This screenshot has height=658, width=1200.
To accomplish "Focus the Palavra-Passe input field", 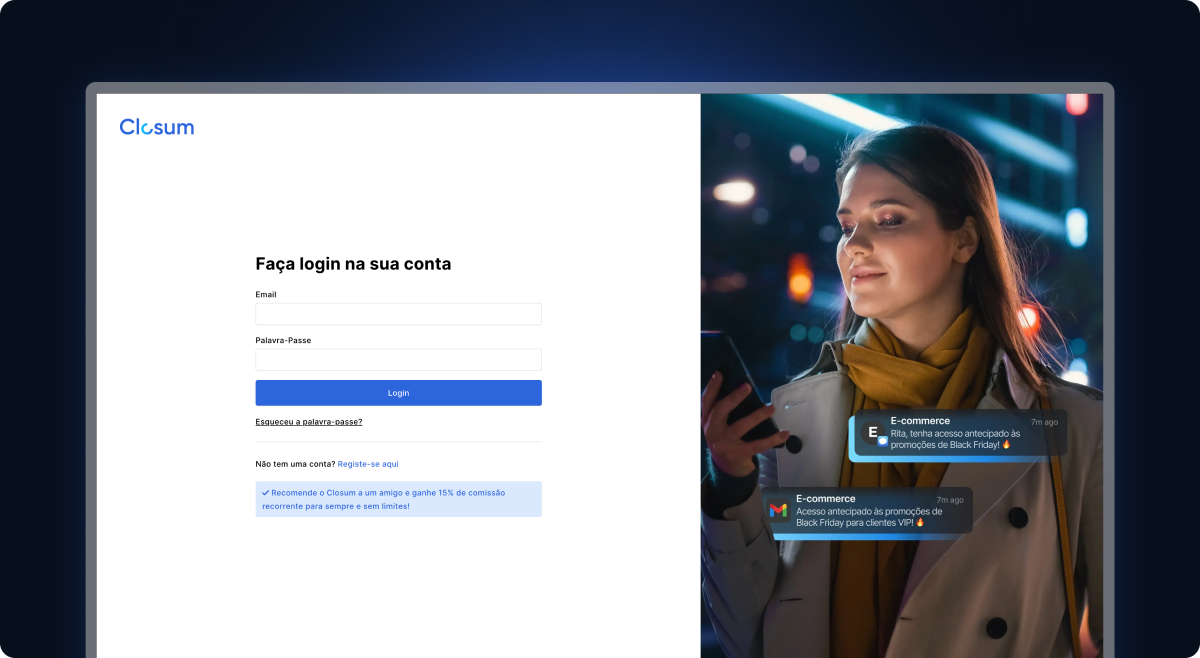I will click(398, 360).
